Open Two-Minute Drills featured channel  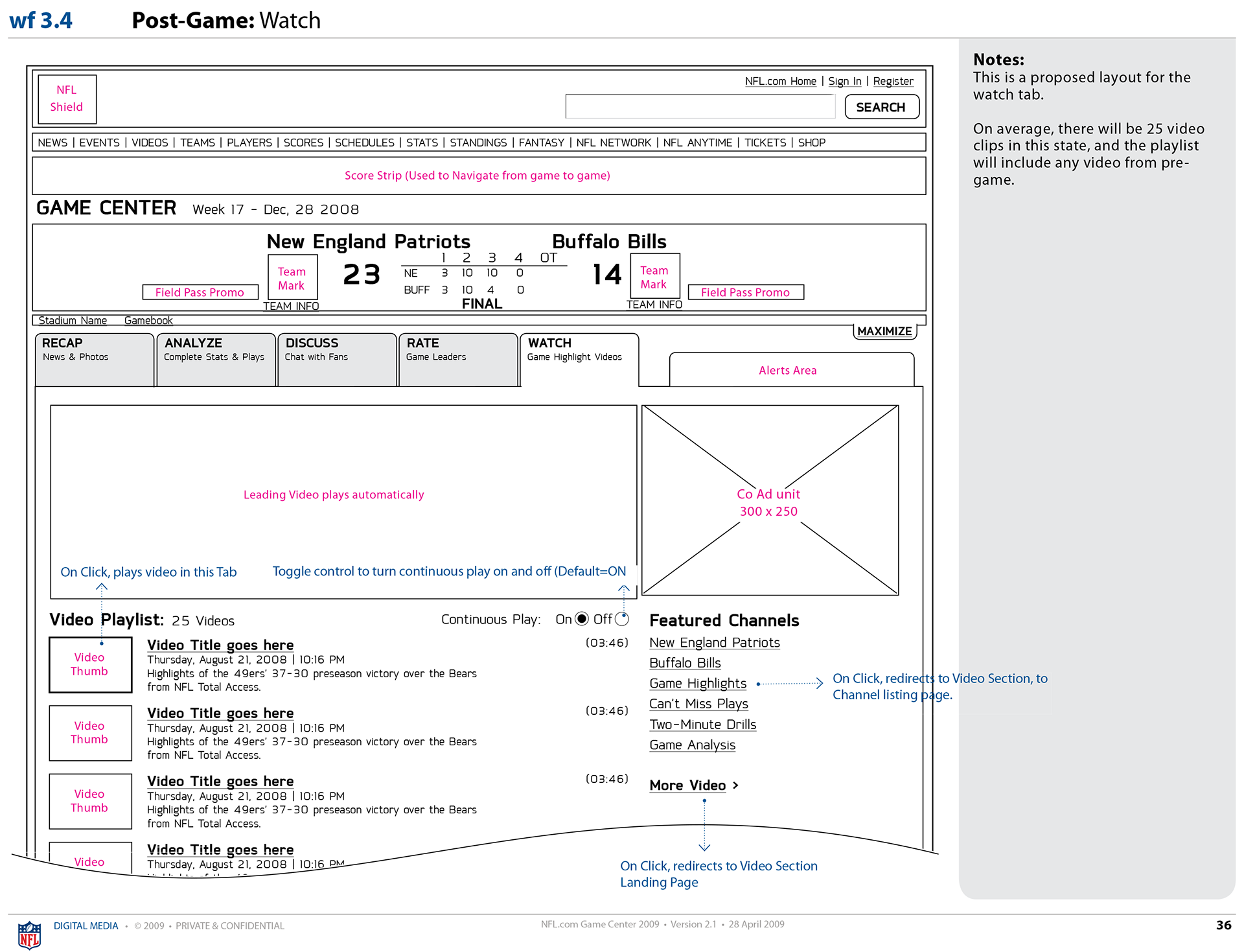(703, 725)
